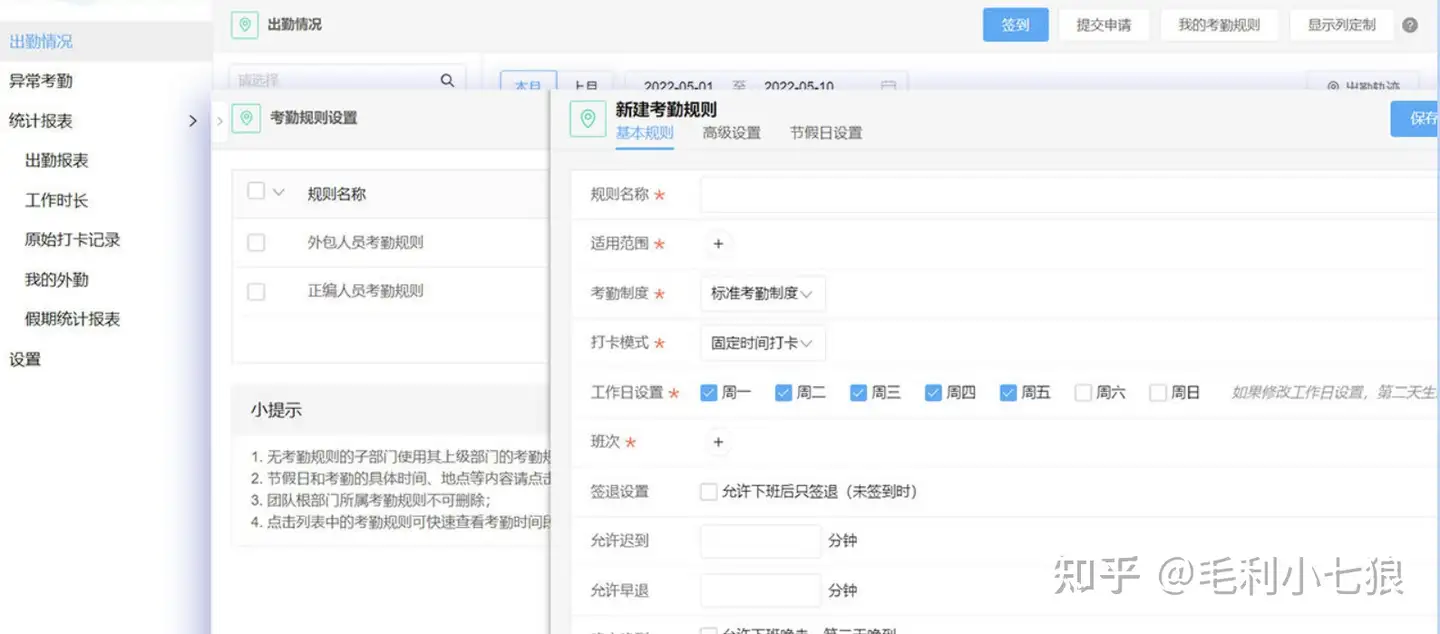Check 允许下班后只签退 option

click(709, 492)
